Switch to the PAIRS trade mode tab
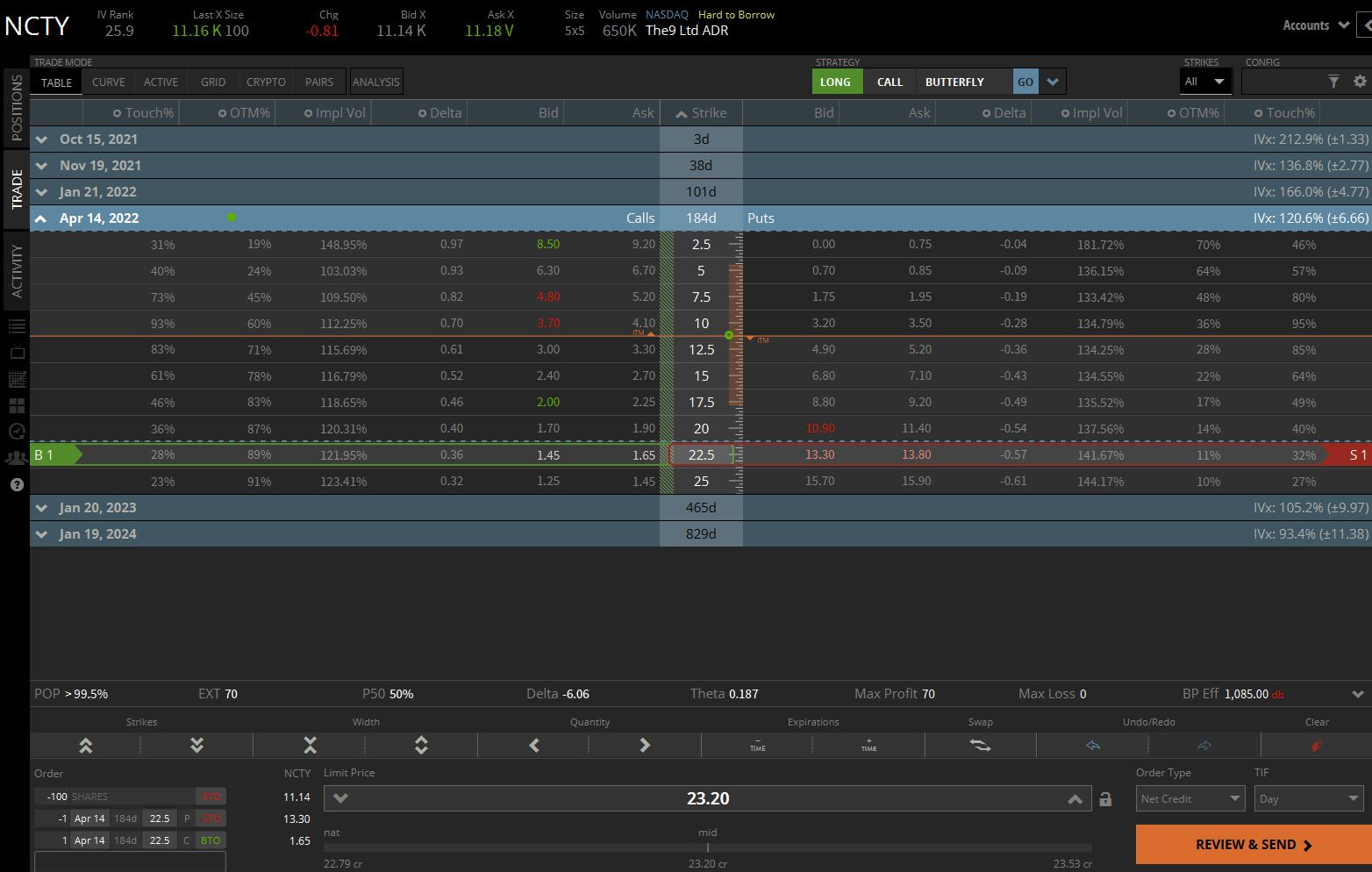The width and height of the screenshot is (1372, 872). [319, 82]
